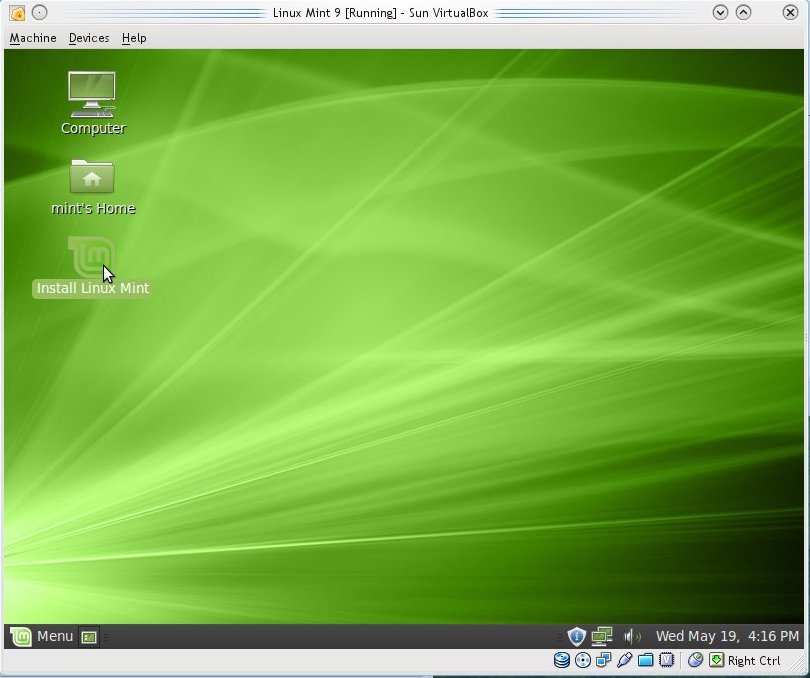This screenshot has height=678, width=810.
Task: Toggle the mouse integration indicator
Action: point(696,660)
